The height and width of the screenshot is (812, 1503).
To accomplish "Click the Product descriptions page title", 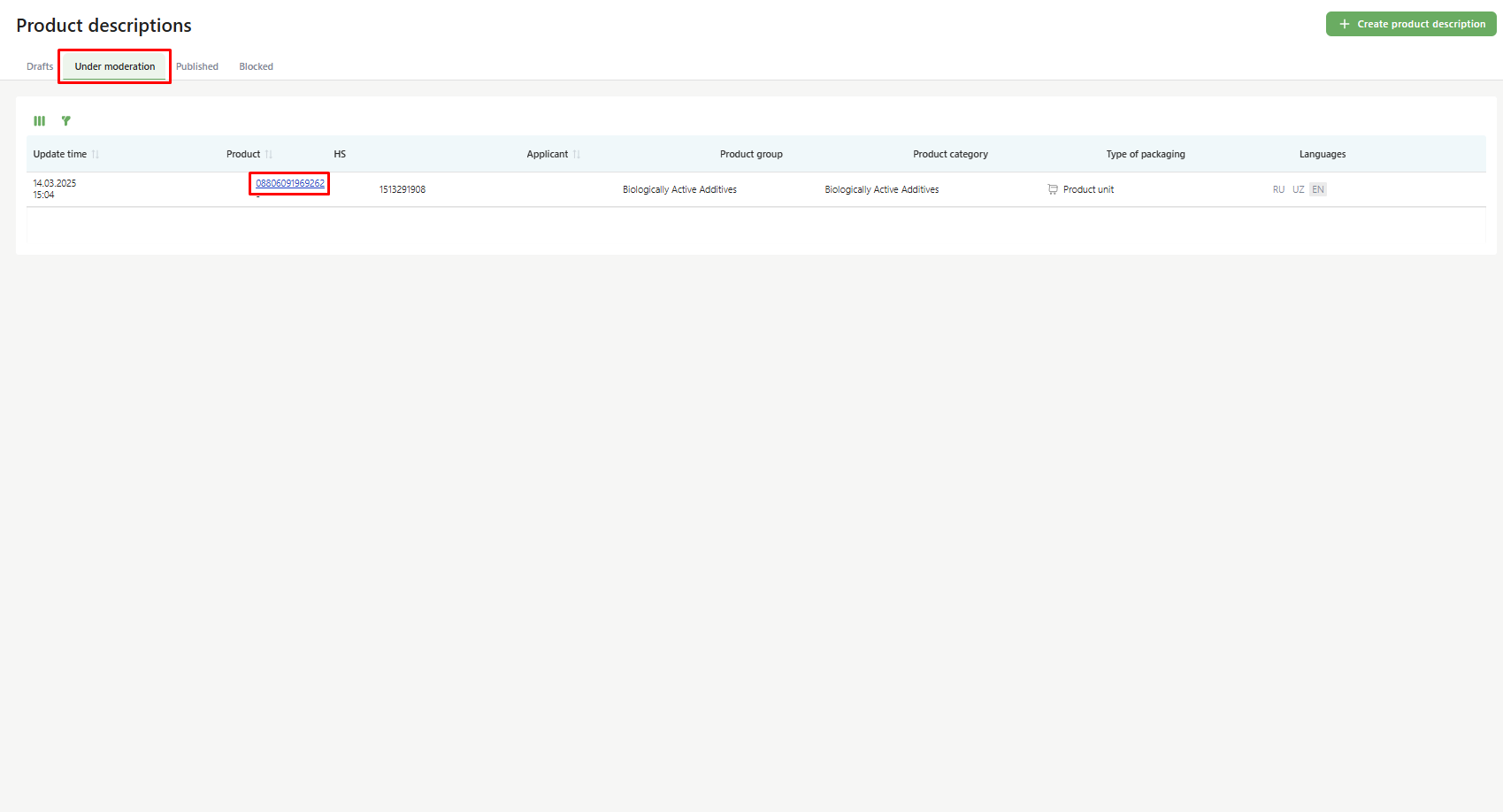I will pos(104,26).
